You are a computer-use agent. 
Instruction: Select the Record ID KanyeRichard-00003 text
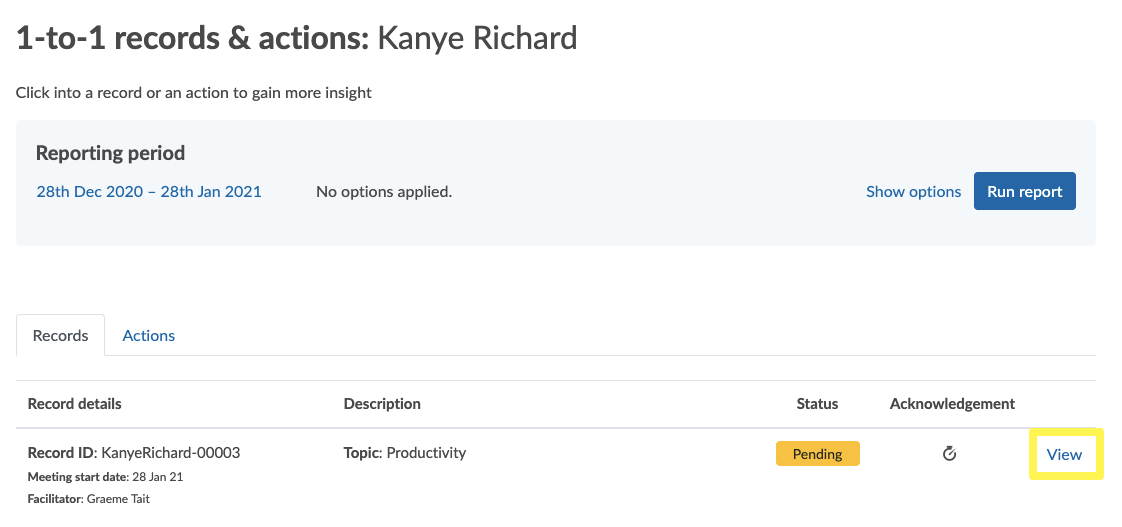pos(134,453)
